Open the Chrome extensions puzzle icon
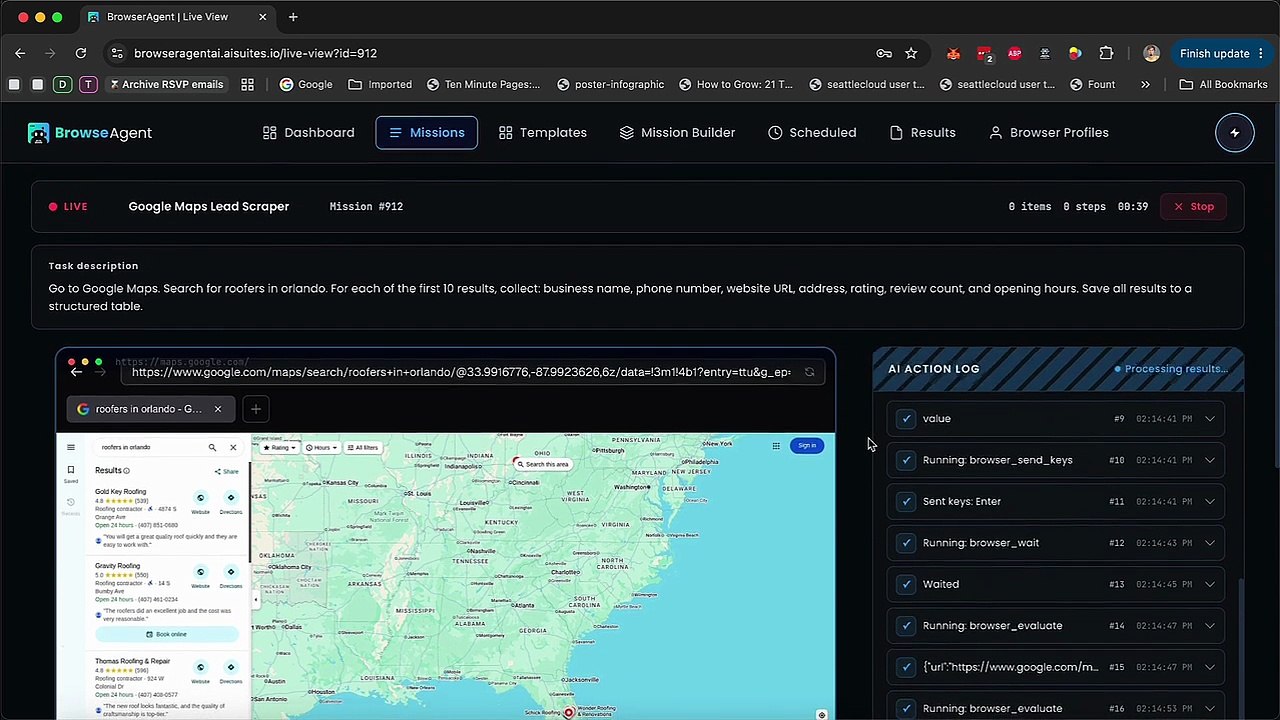This screenshot has height=720, width=1280. coord(1106,53)
